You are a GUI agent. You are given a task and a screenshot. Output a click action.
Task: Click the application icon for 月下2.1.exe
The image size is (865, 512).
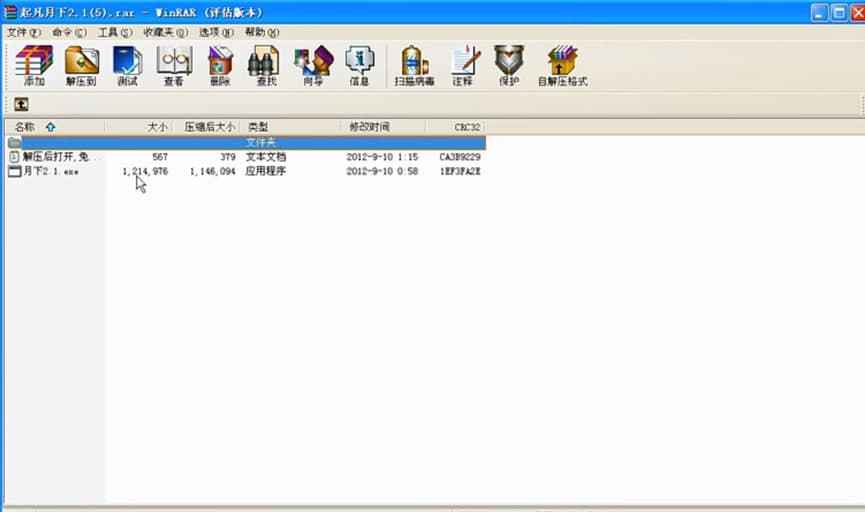(15, 171)
